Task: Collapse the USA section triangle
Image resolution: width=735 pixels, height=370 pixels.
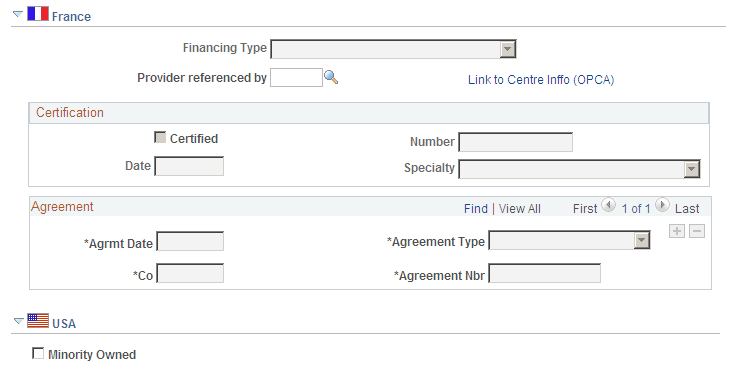Action: tap(18, 321)
